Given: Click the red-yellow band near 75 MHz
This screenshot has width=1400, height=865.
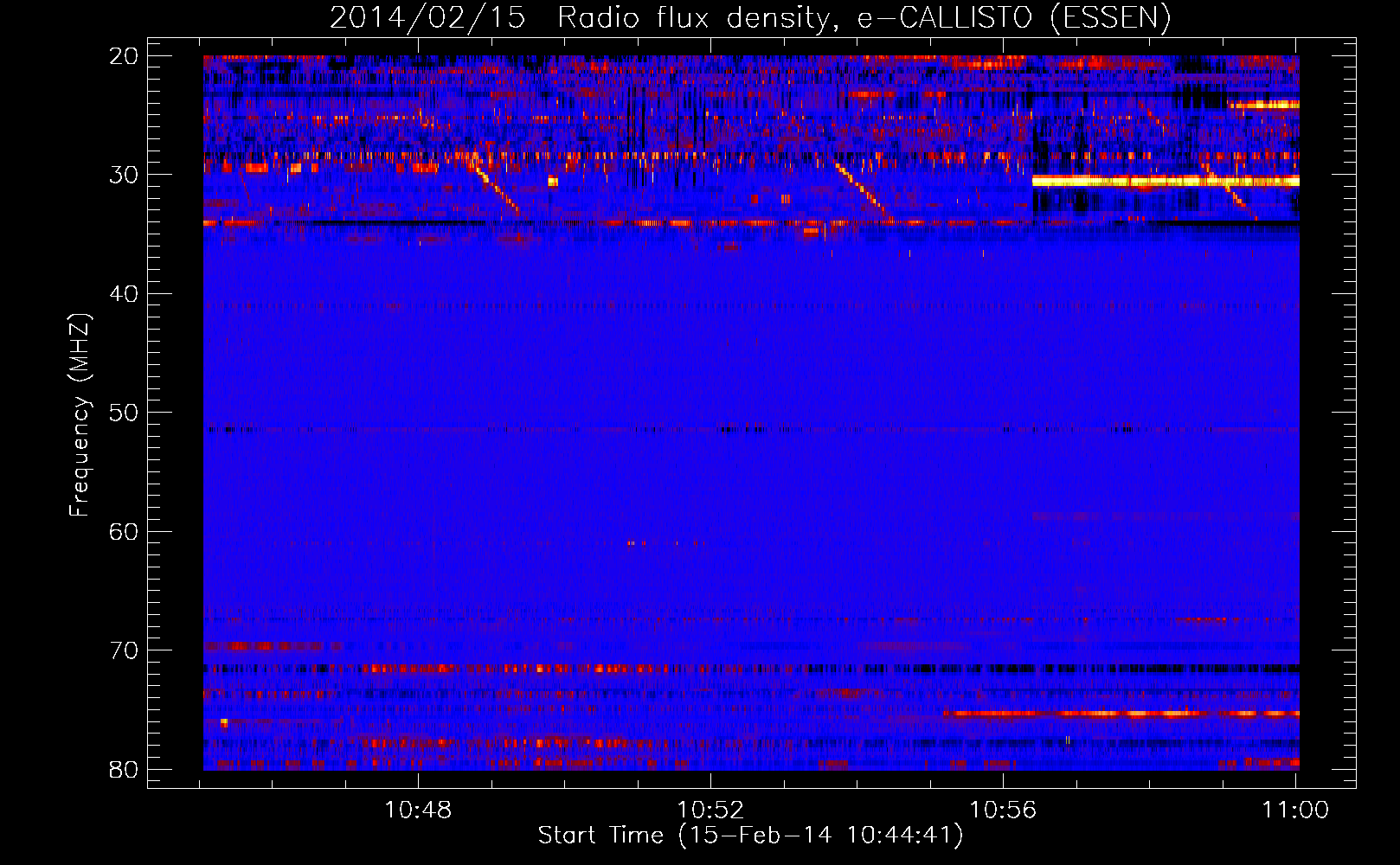Looking at the screenshot, I should point(1121,714).
